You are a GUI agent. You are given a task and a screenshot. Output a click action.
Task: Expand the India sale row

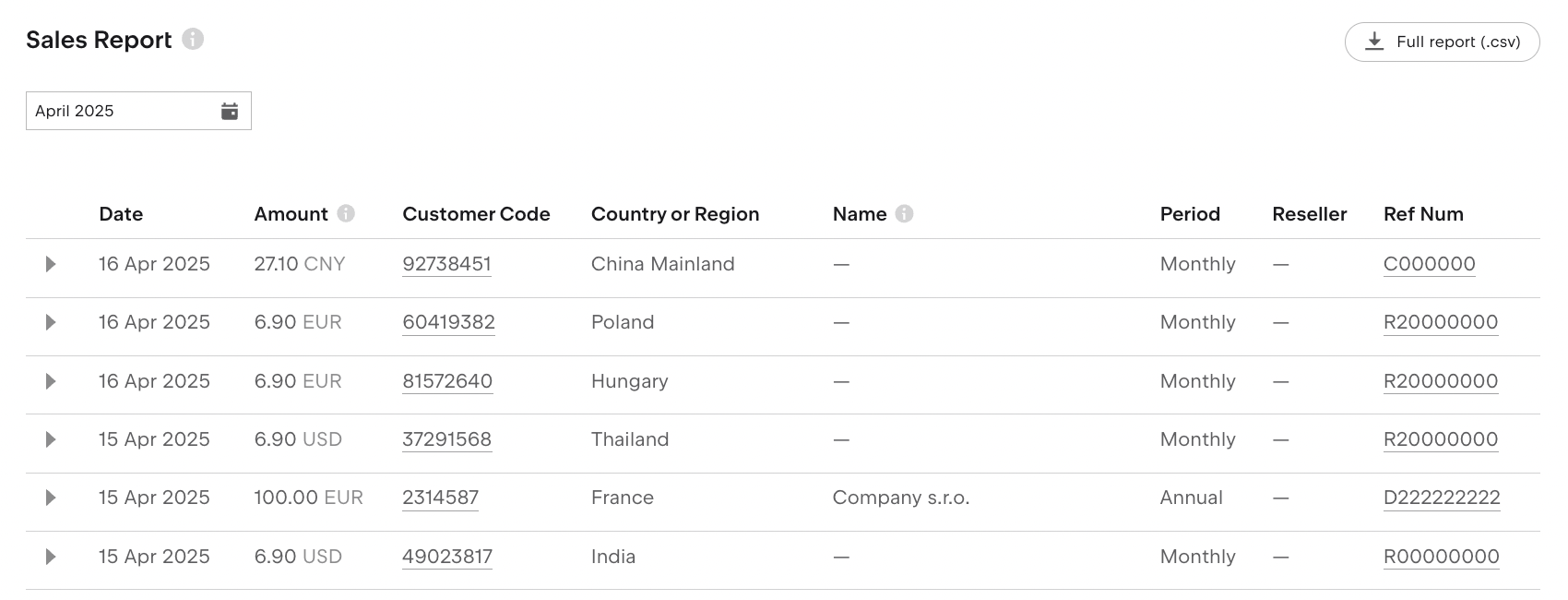point(51,557)
